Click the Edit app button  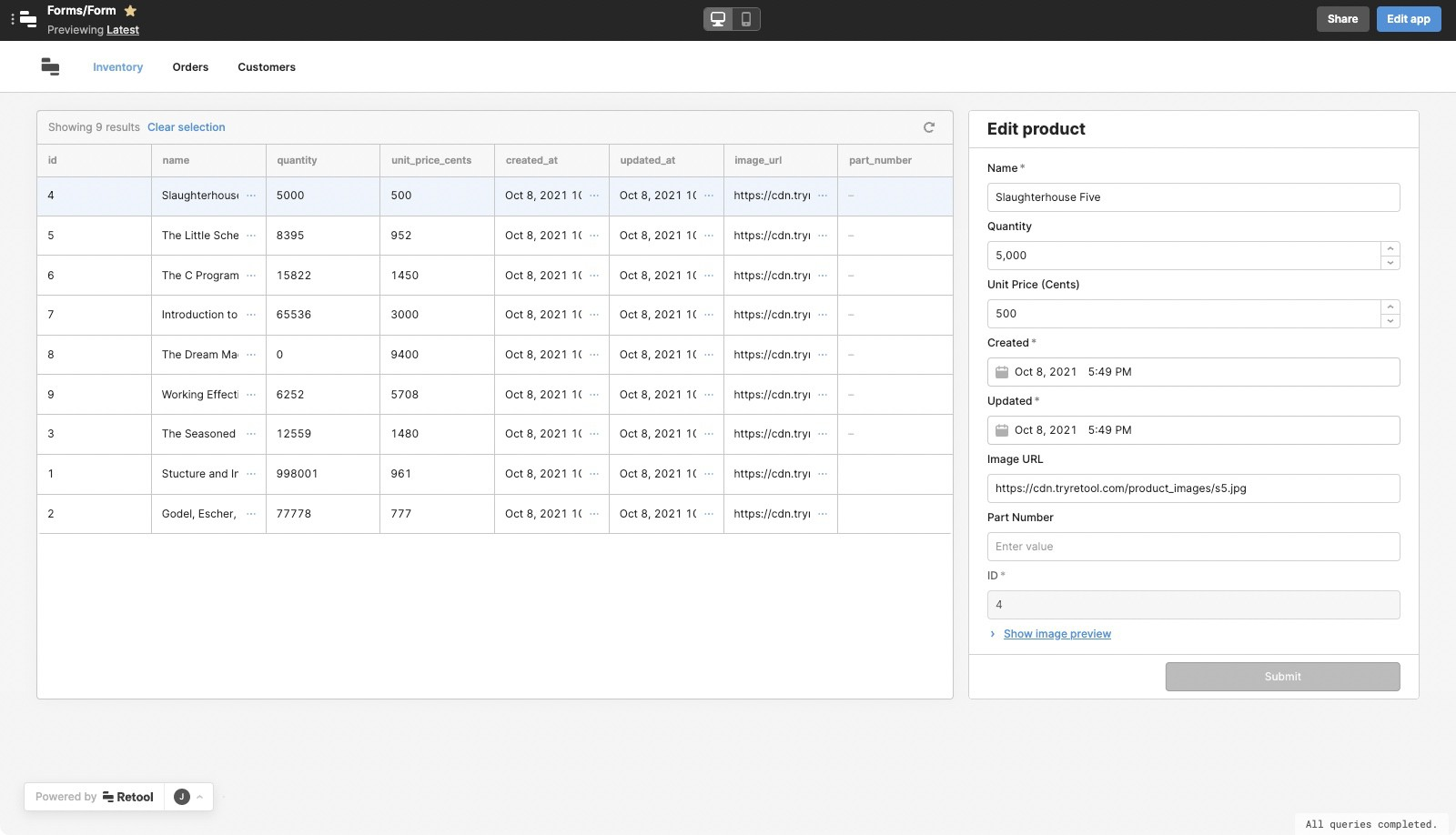tap(1408, 19)
